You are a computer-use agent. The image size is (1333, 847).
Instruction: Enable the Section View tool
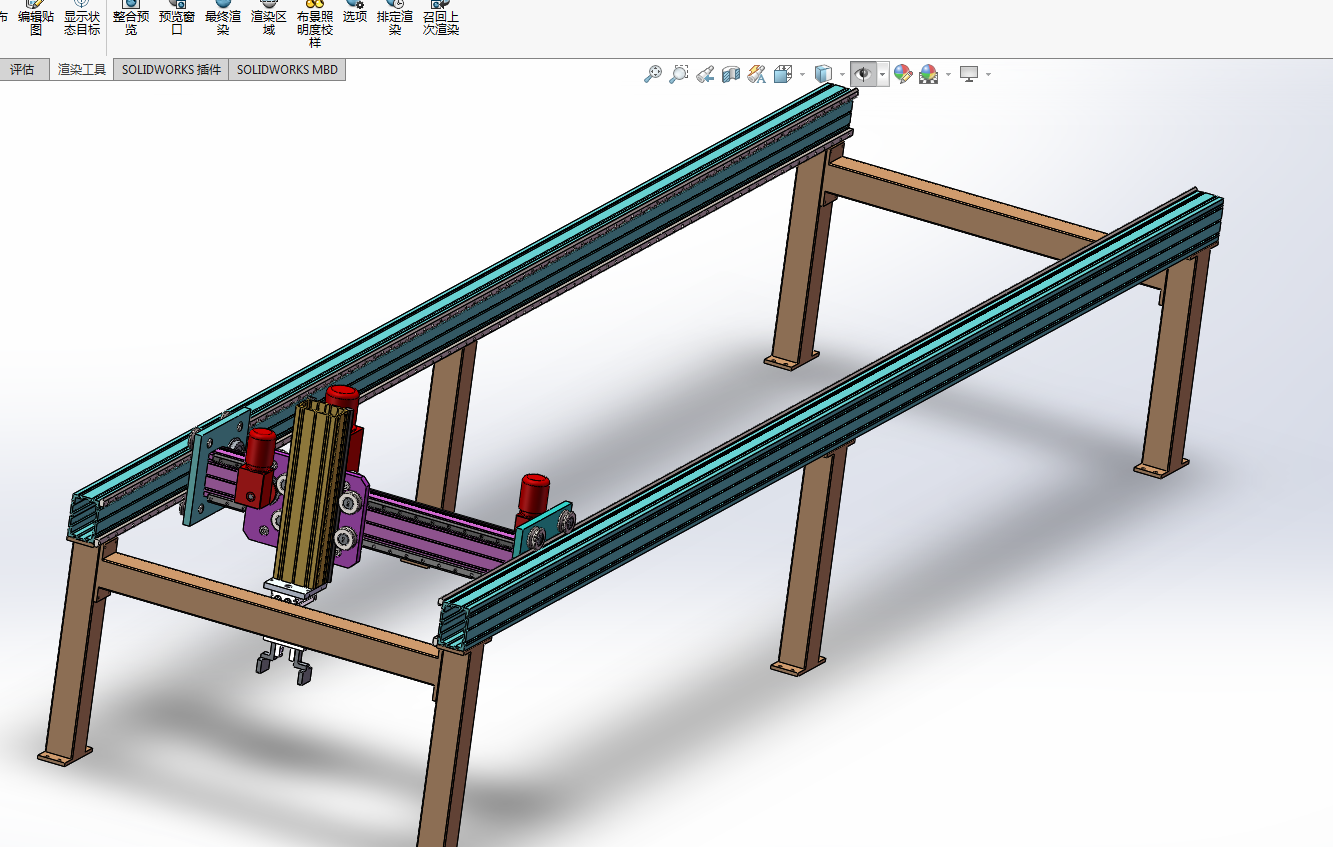coord(731,74)
